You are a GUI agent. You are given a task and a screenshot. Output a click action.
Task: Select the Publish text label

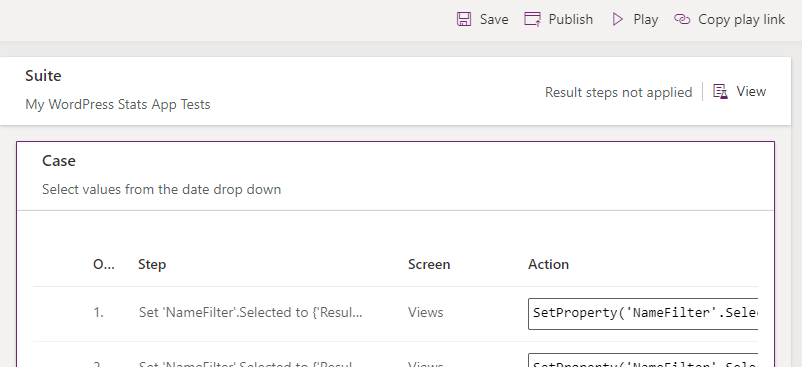[571, 19]
